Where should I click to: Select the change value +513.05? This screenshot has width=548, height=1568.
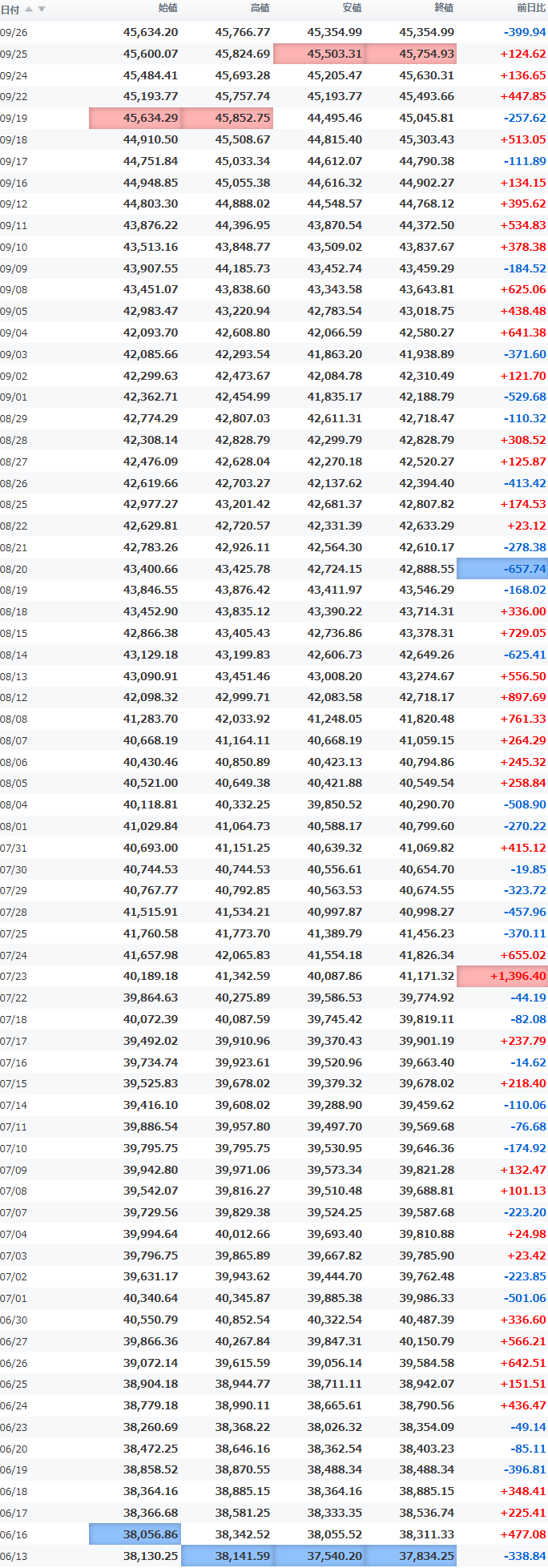click(x=523, y=140)
